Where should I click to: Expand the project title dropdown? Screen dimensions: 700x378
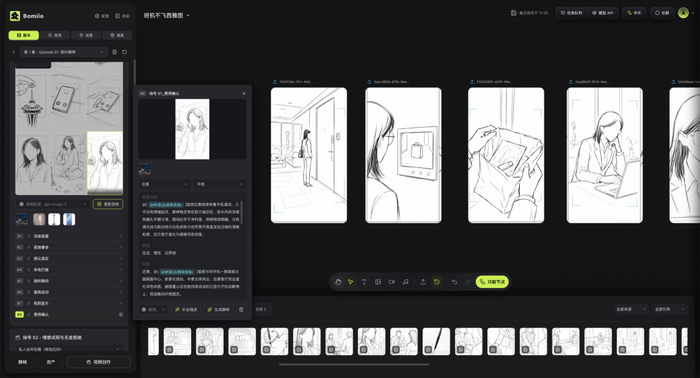167,15
